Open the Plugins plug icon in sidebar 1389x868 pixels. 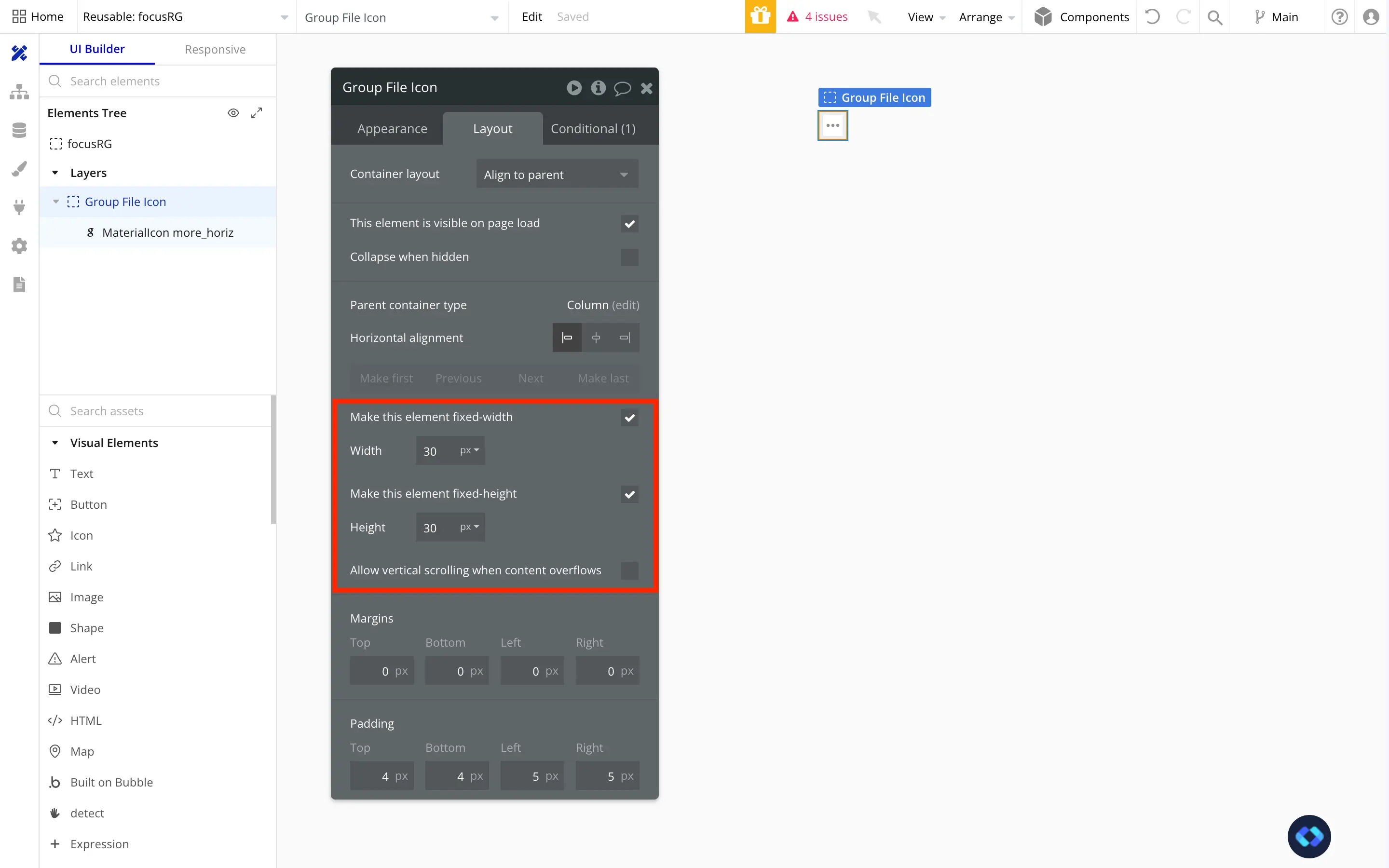(19, 207)
